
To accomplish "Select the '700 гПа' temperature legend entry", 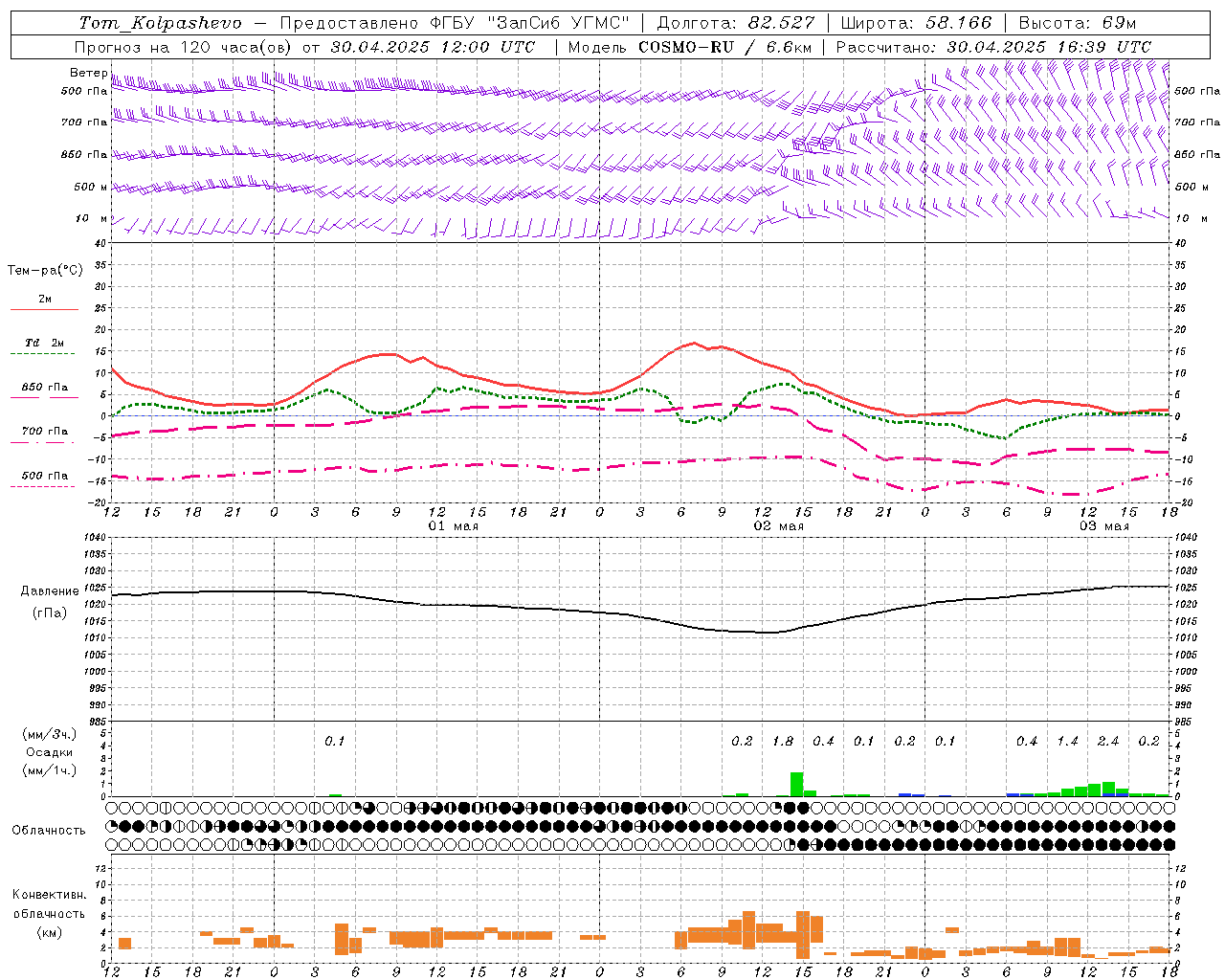I will [44, 431].
